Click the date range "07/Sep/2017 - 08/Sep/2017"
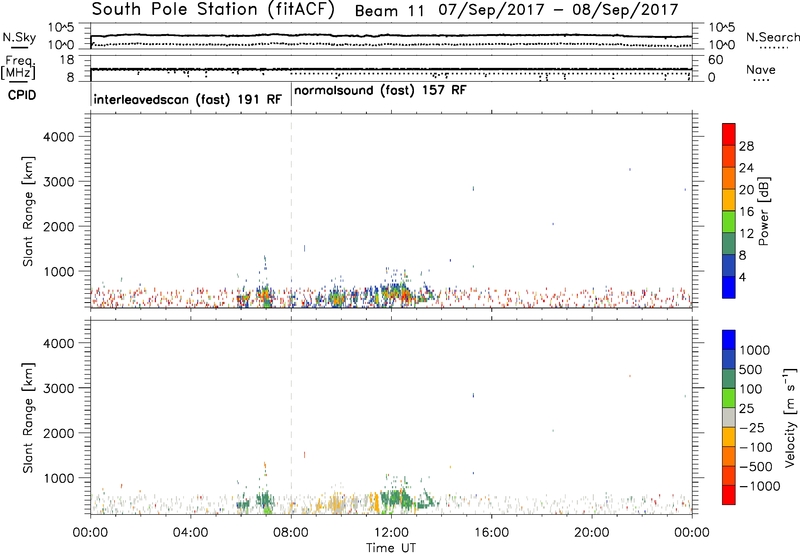 [558, 10]
